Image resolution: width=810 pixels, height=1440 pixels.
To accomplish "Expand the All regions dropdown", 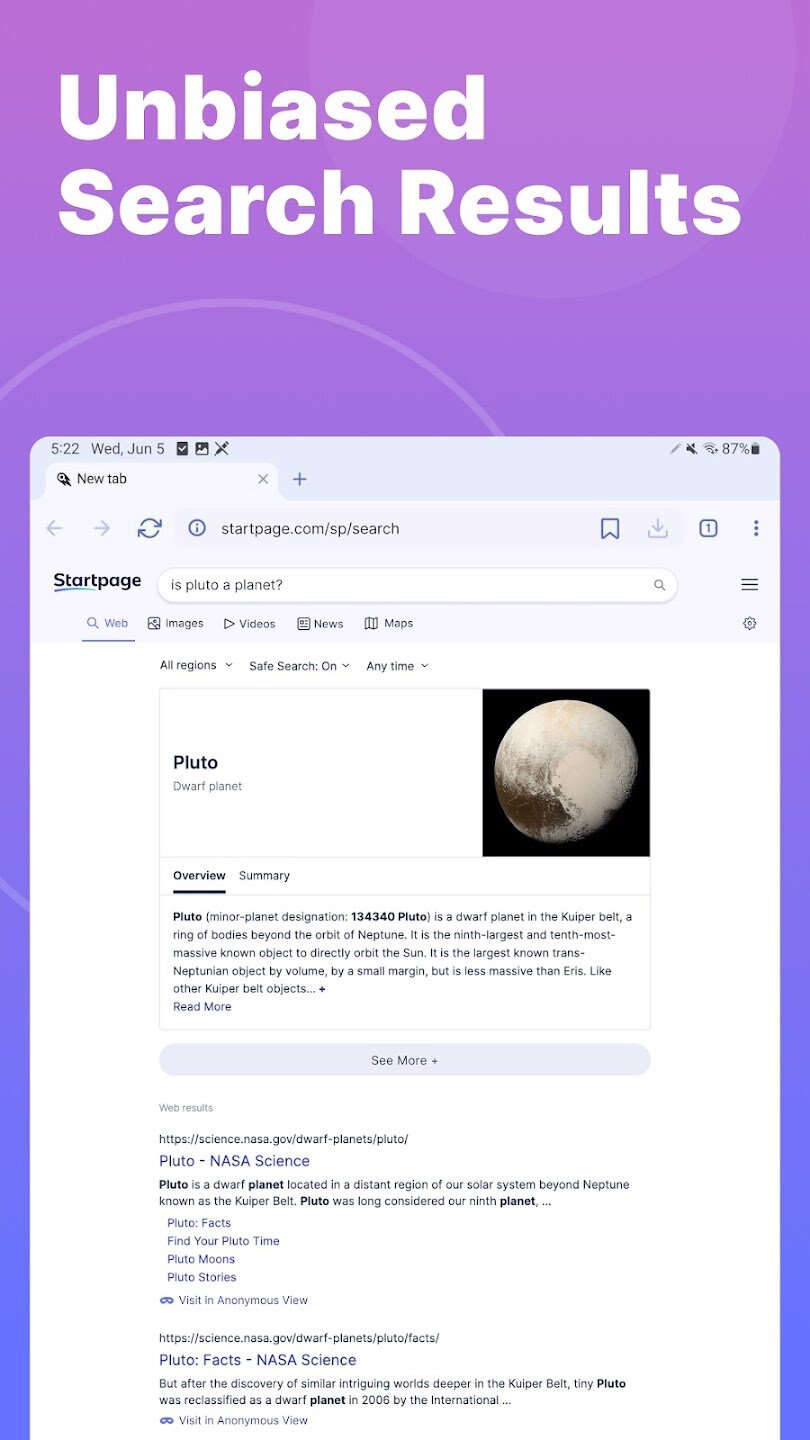I will coord(196,665).
